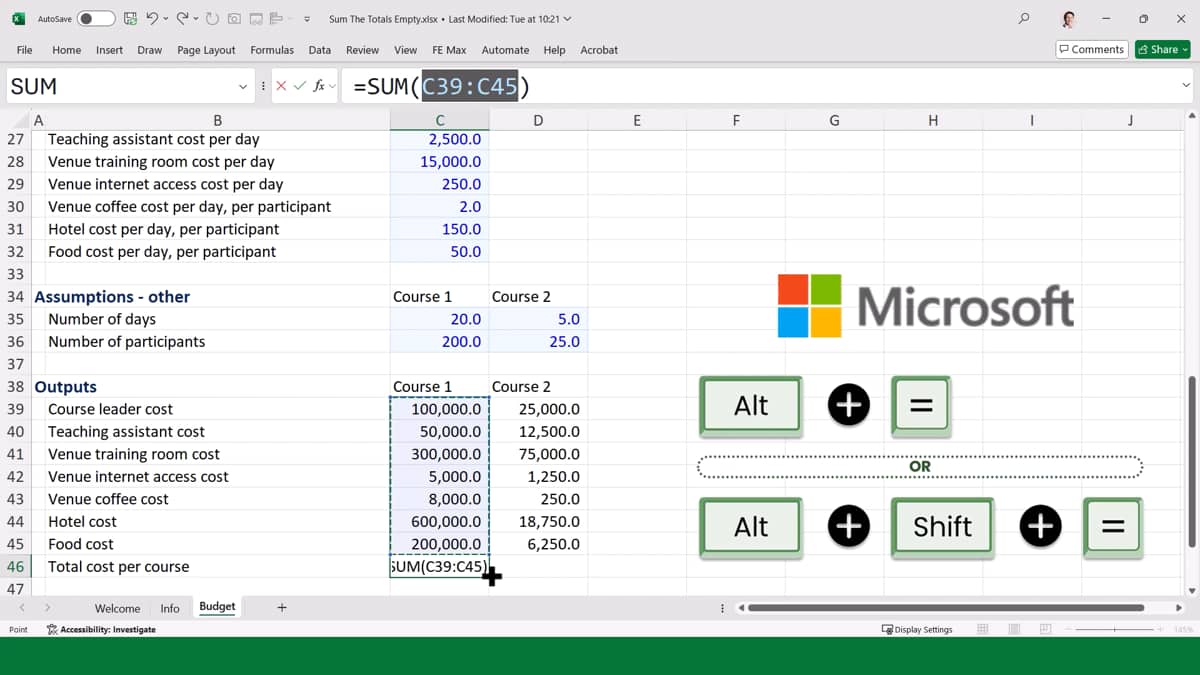
Task: Select column D header
Action: point(538,121)
